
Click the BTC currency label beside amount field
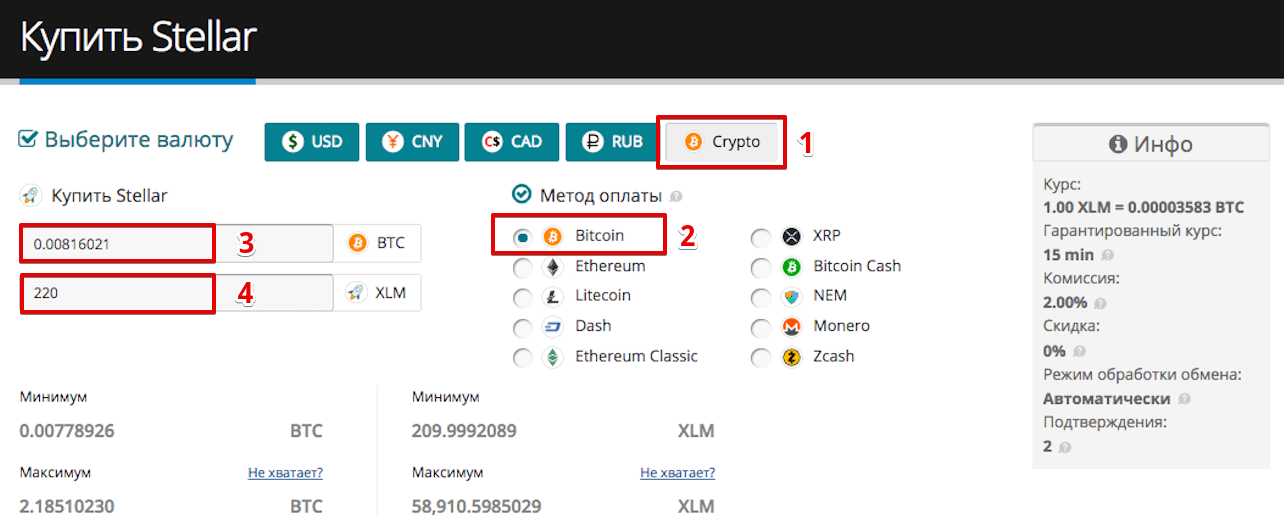click(x=377, y=243)
